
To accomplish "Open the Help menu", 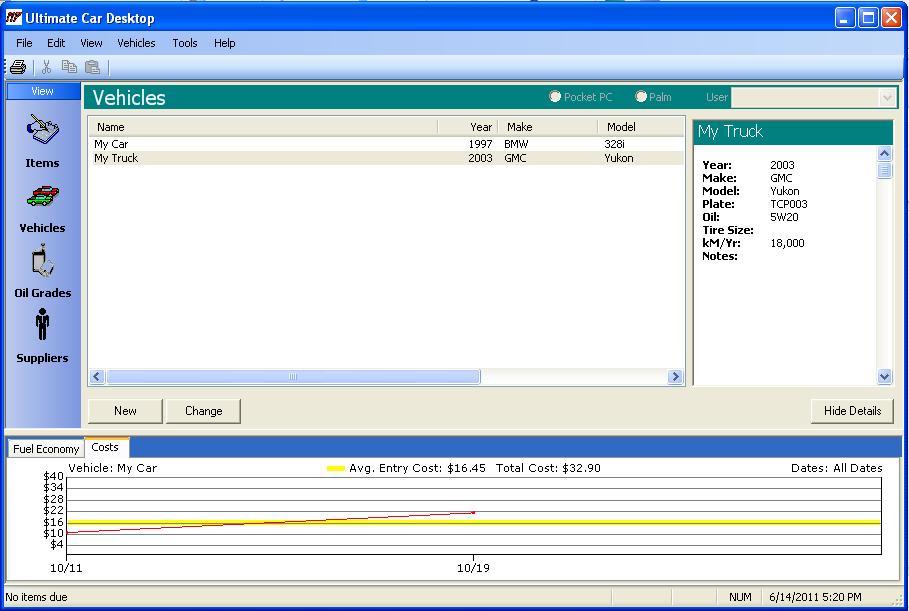I will (224, 43).
